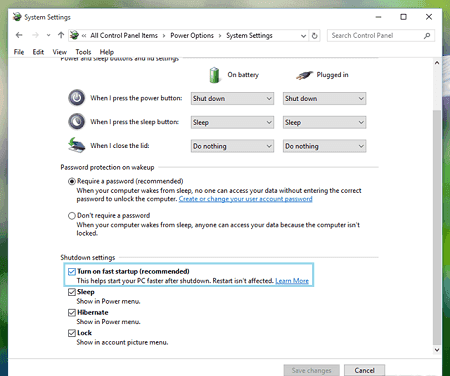
Task: Click 'When I press the power button:' label
Action: pyautogui.click(x=136, y=98)
